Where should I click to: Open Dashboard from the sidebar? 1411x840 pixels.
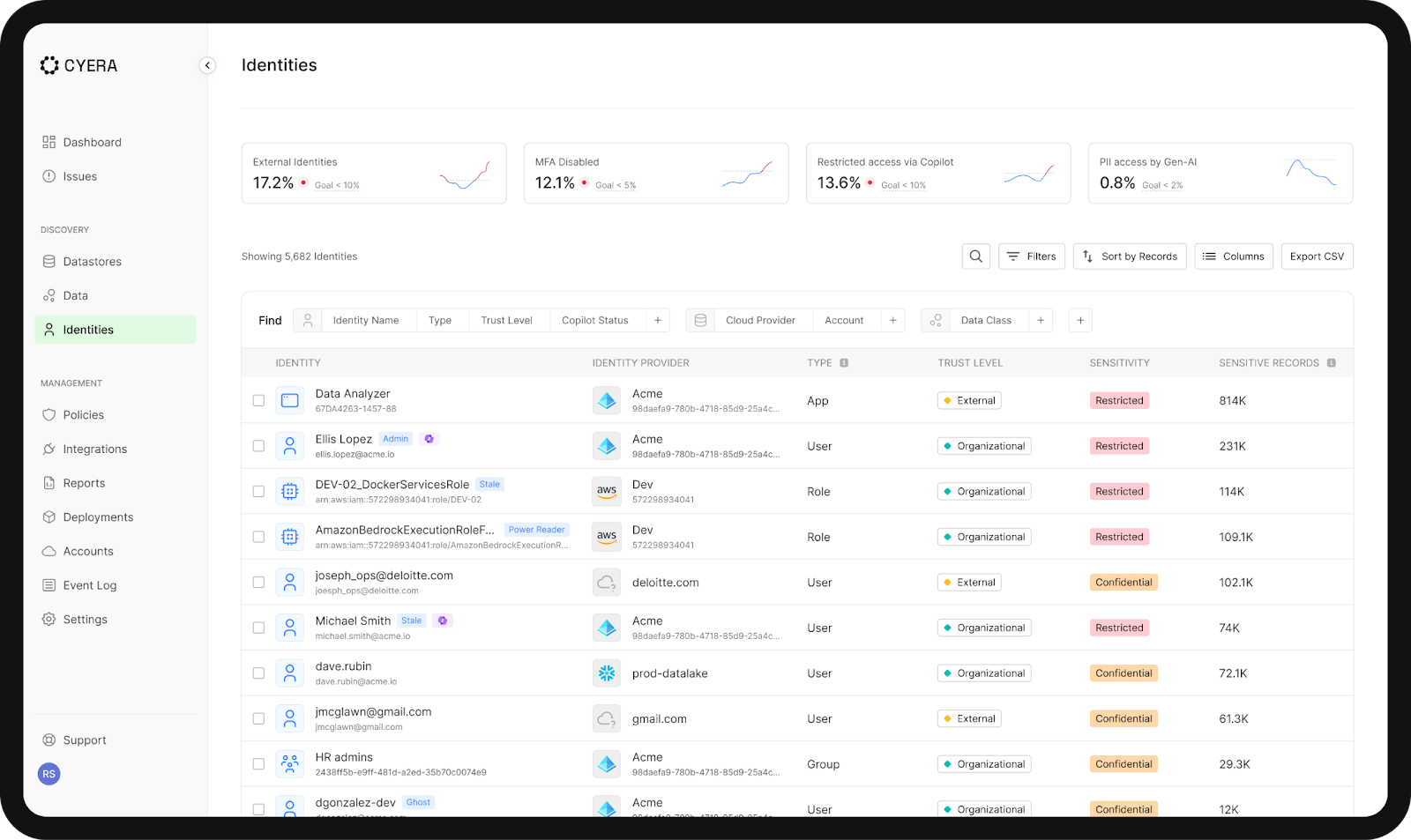tap(92, 142)
